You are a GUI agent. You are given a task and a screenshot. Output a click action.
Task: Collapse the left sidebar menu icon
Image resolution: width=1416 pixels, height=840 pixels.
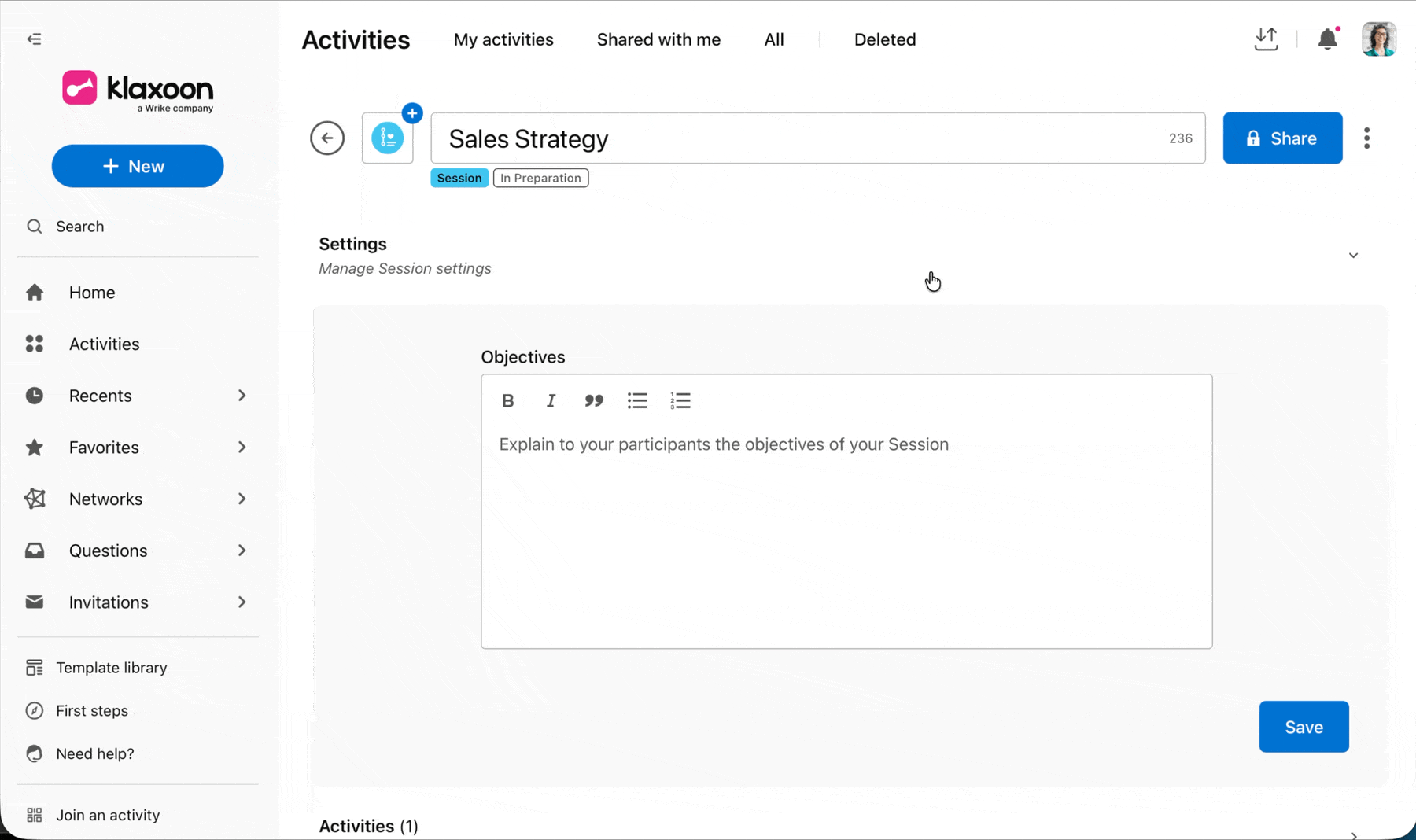click(34, 39)
